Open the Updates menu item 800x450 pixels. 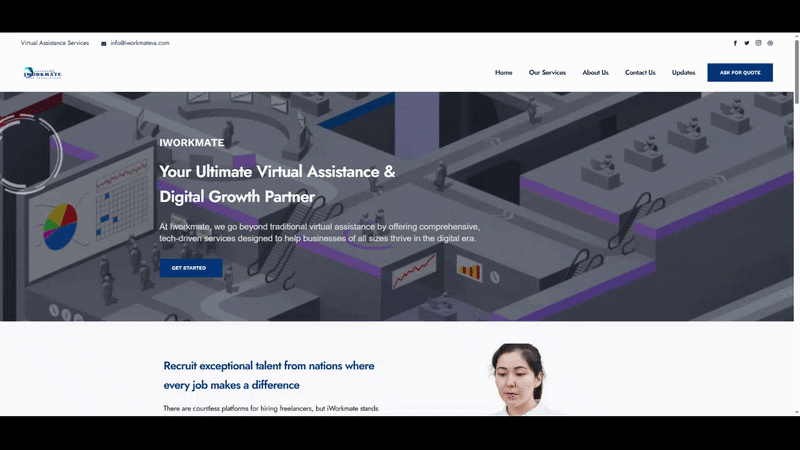click(684, 72)
